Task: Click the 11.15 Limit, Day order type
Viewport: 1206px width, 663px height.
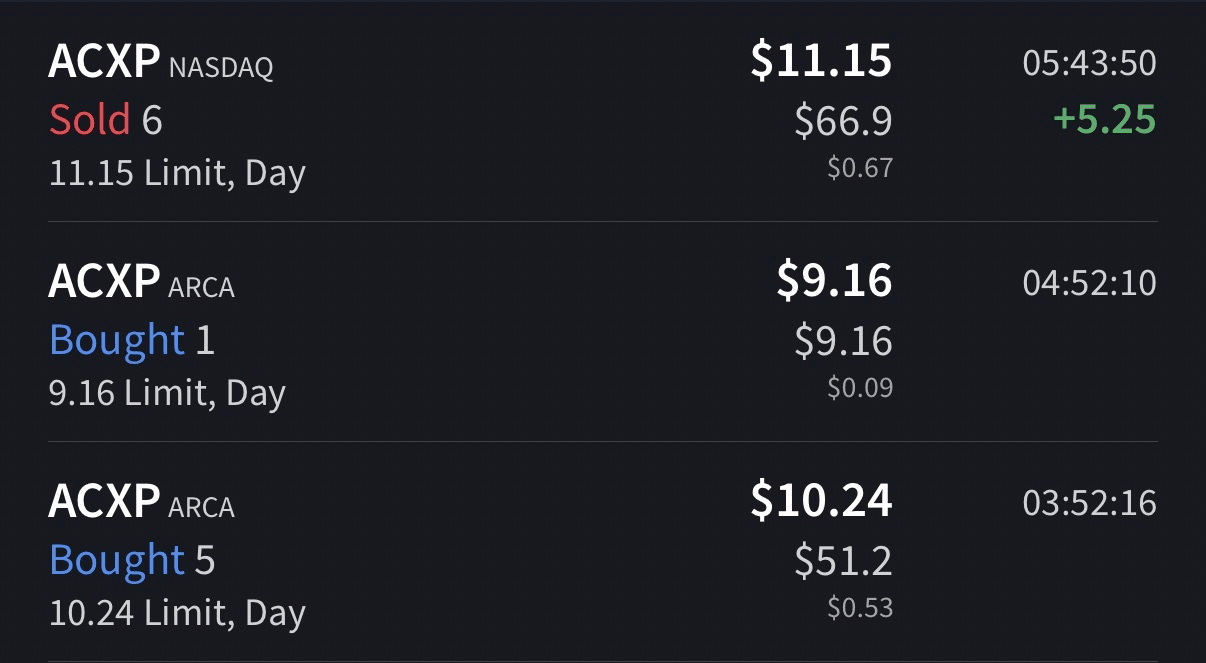Action: [177, 173]
